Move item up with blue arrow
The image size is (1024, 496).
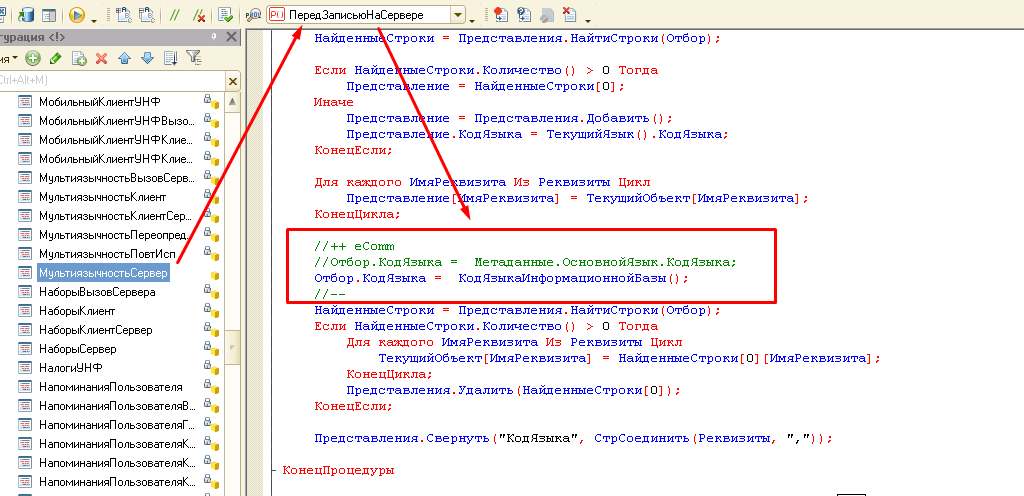coord(124,58)
